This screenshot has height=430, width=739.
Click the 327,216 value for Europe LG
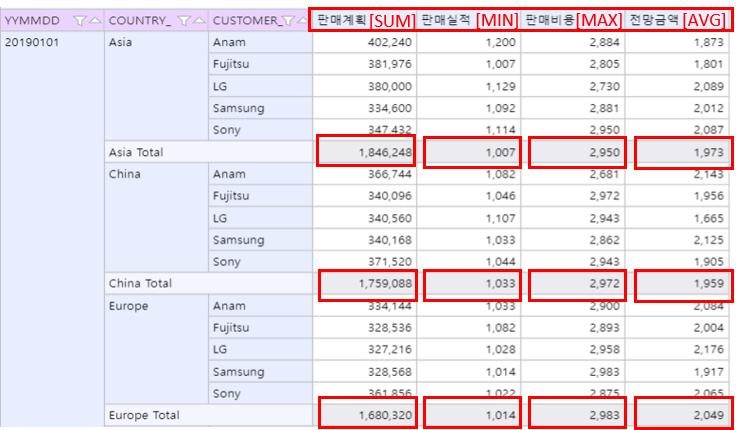click(x=364, y=349)
